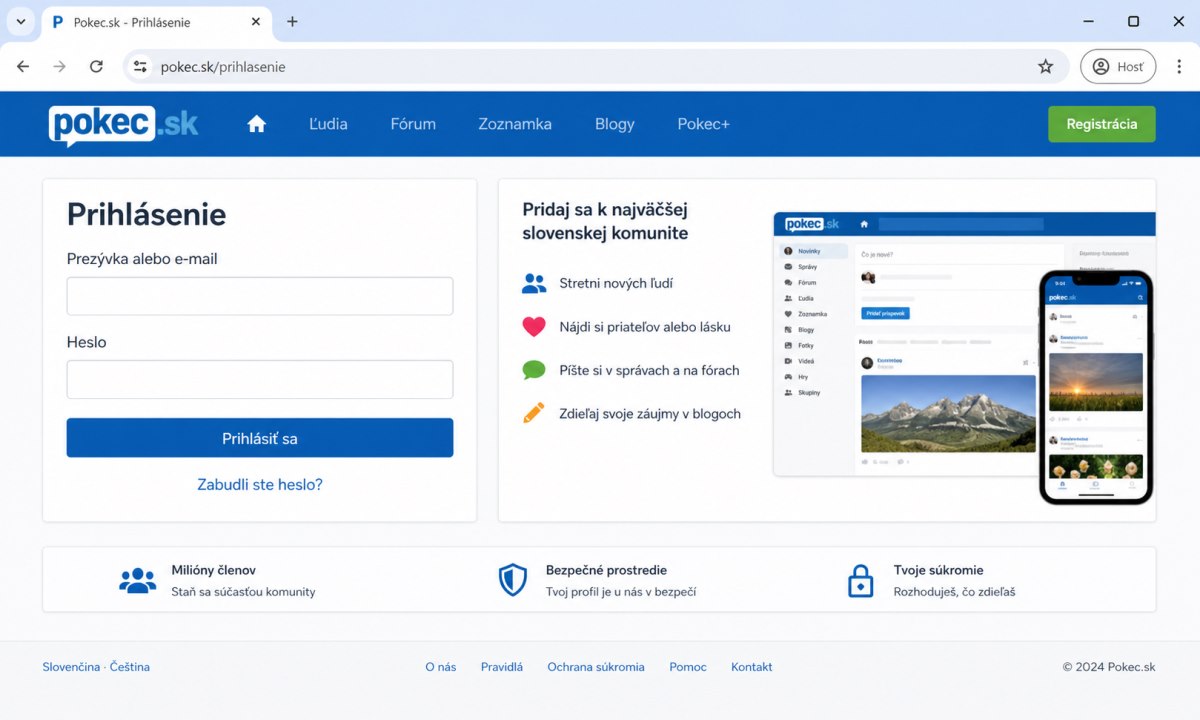Click the heart icon beside Nájdi si priateľov
Viewport: 1200px width, 720px height.
click(x=534, y=326)
